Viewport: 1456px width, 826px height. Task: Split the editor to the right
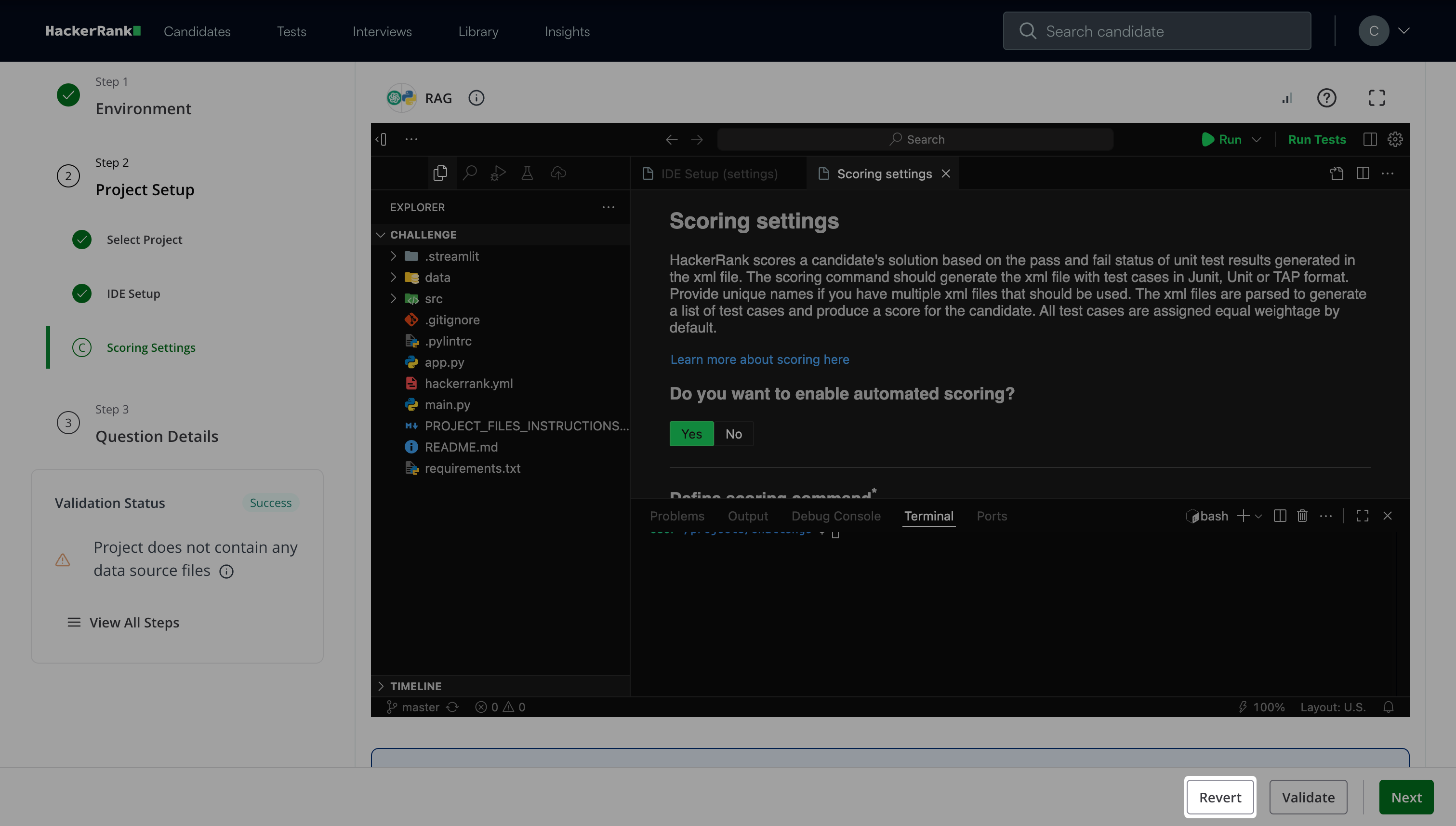tap(1363, 173)
